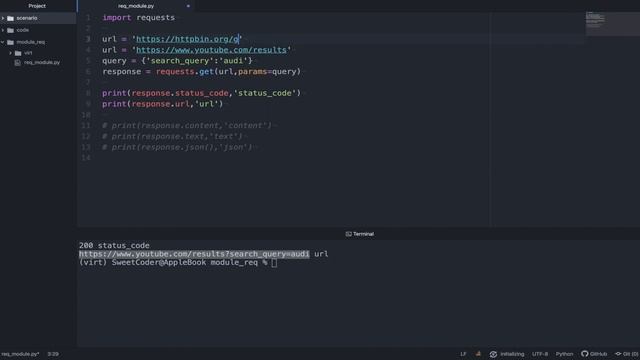Image resolution: width=640 pixels, height=360 pixels.
Task: Select the module_req folder name
Action: 31,42
